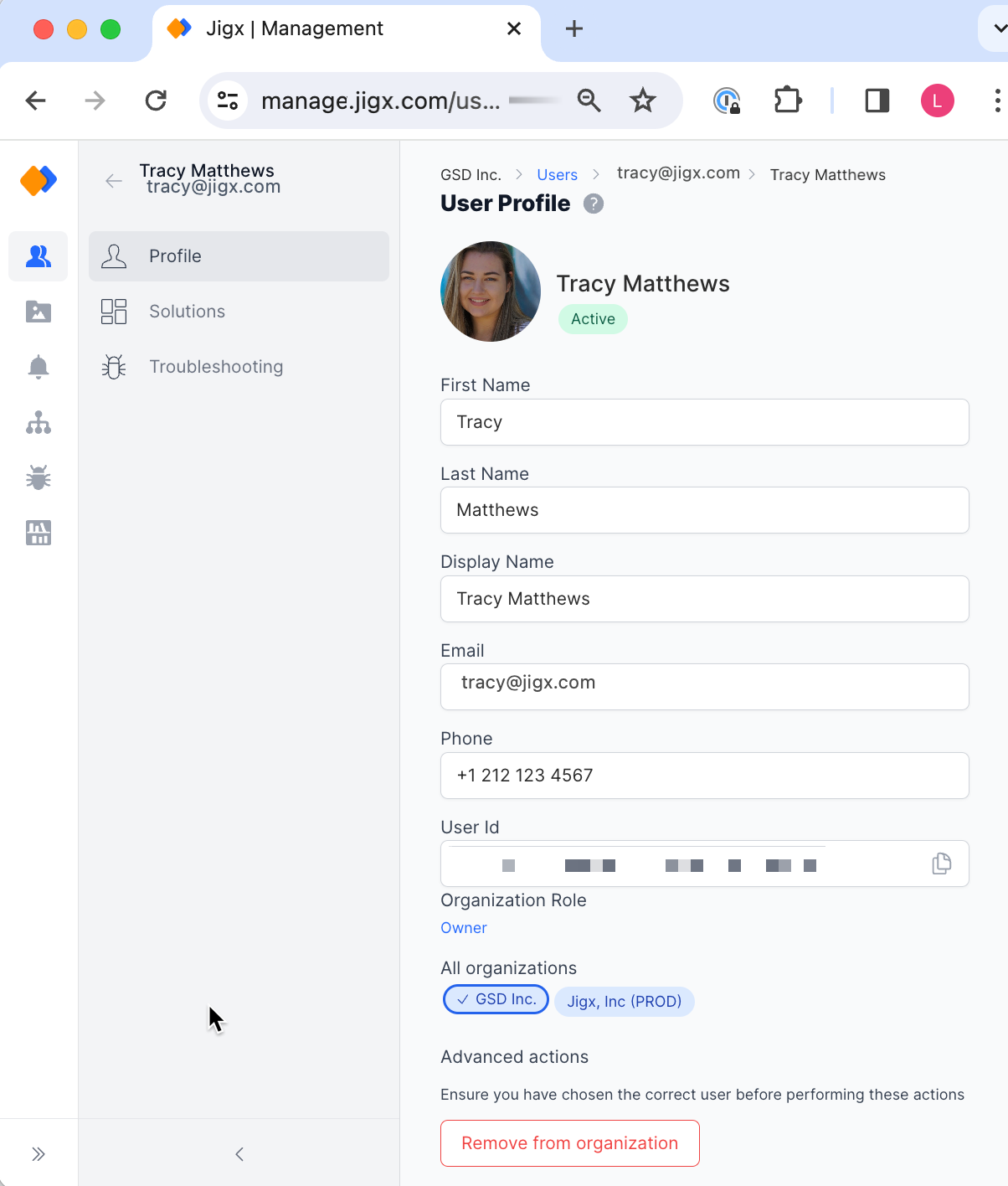Focus the Display Name field

point(705,599)
